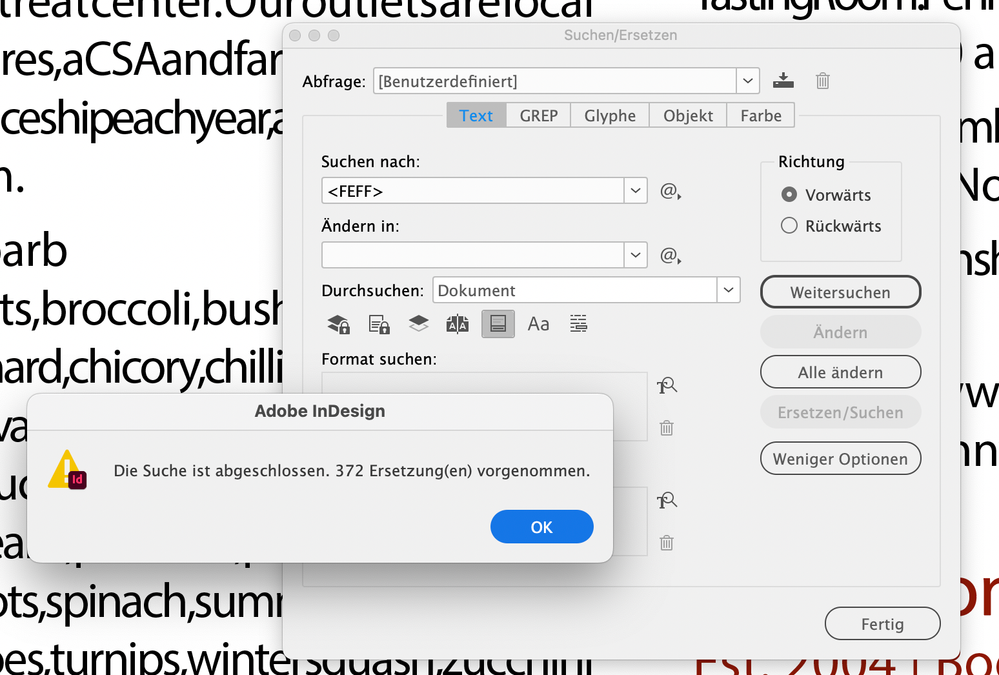Click the yellow warning icon in the alert

[x=67, y=470]
